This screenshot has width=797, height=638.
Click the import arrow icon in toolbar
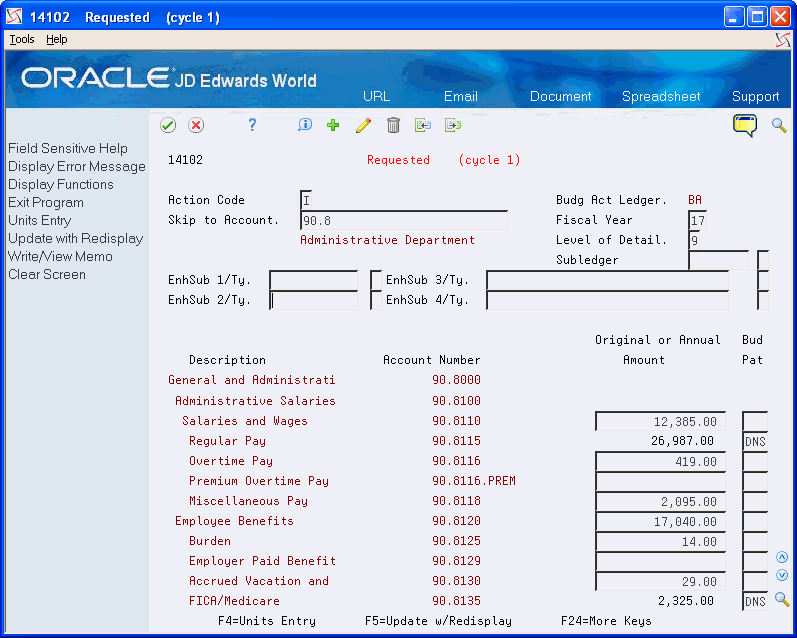click(x=422, y=125)
